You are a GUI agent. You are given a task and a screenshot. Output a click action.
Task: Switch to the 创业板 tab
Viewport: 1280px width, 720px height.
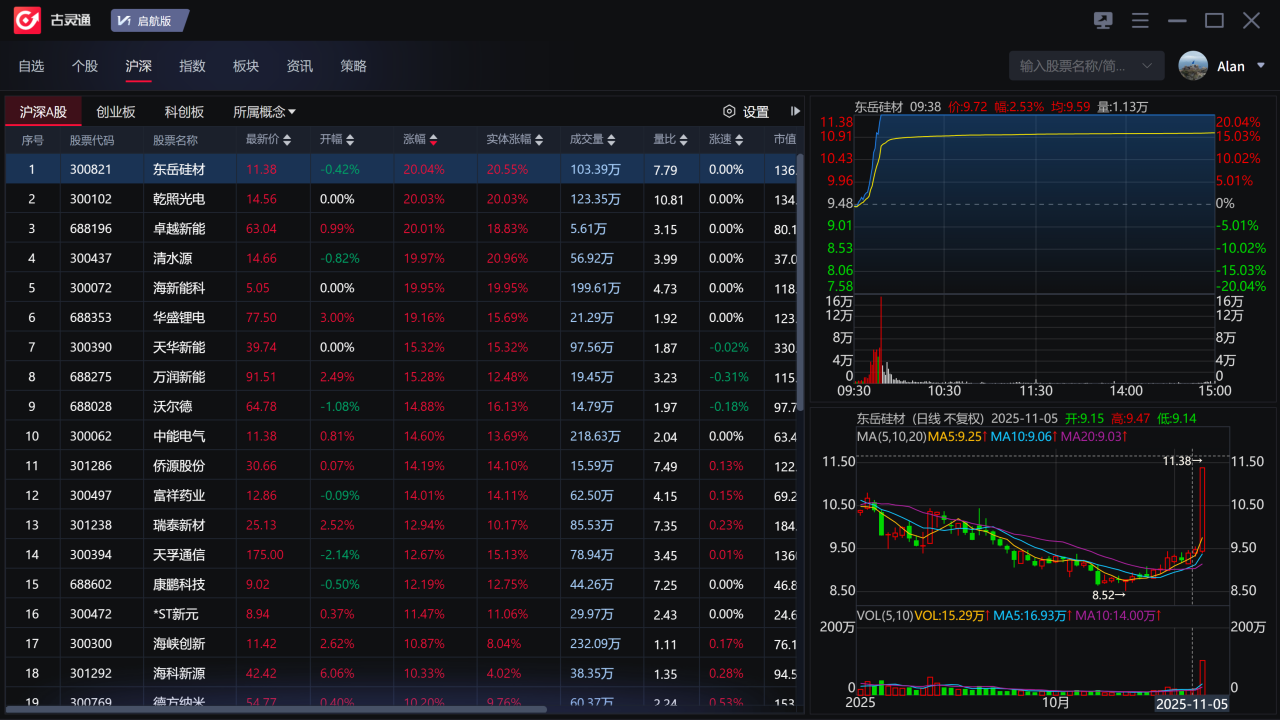115,112
